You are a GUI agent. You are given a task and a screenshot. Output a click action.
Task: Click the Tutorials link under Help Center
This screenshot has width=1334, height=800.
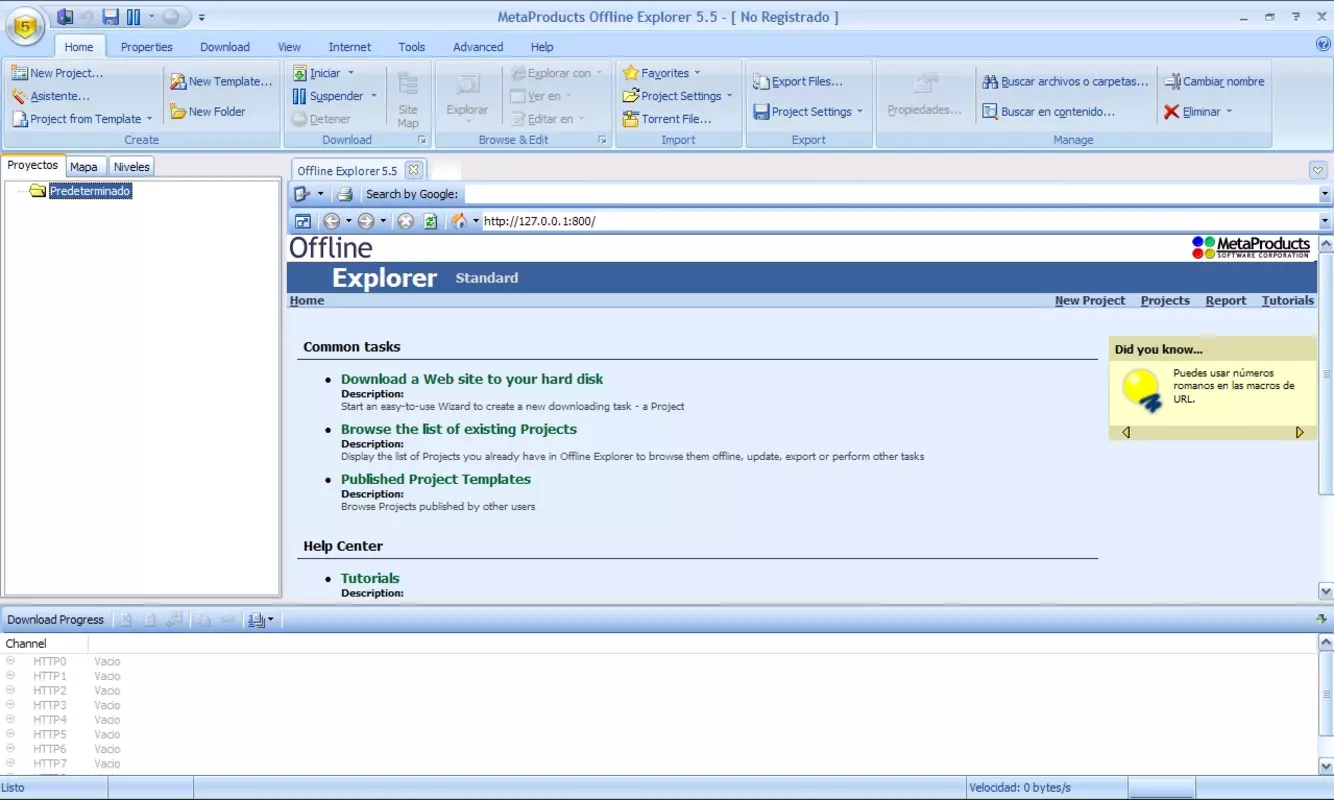pos(370,578)
